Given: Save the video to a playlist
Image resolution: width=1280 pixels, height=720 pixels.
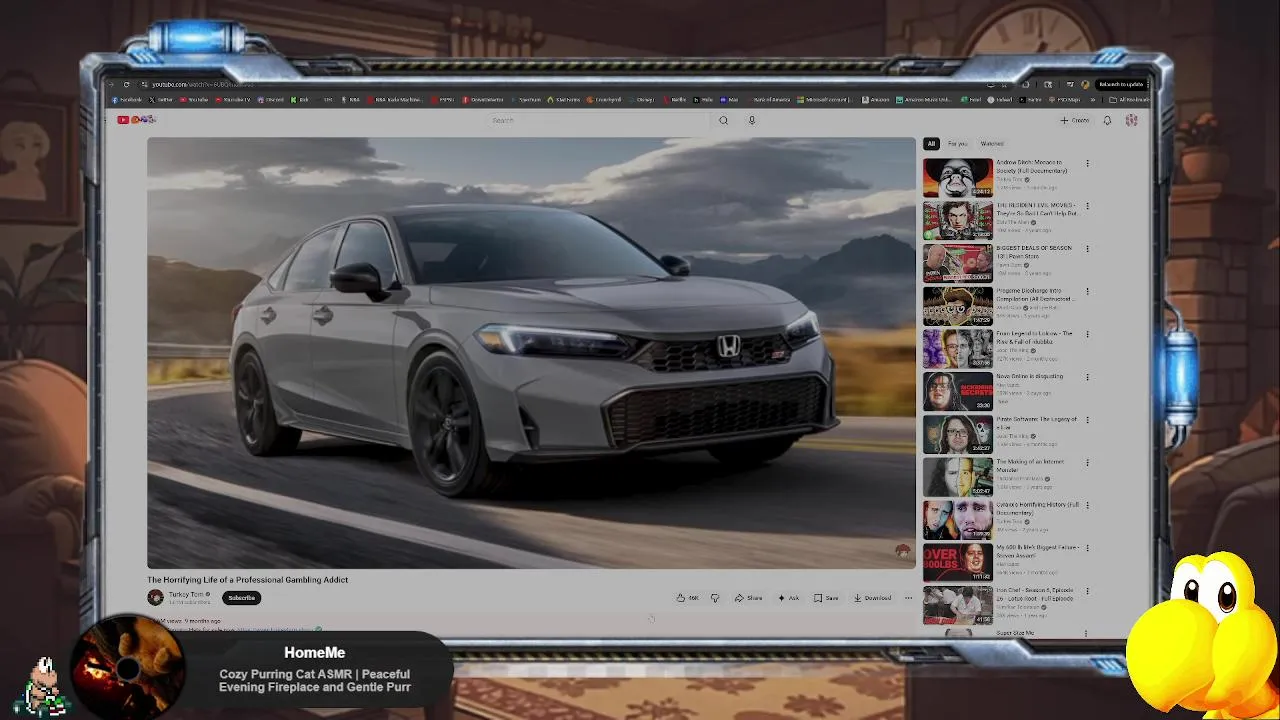Looking at the screenshot, I should (826, 598).
